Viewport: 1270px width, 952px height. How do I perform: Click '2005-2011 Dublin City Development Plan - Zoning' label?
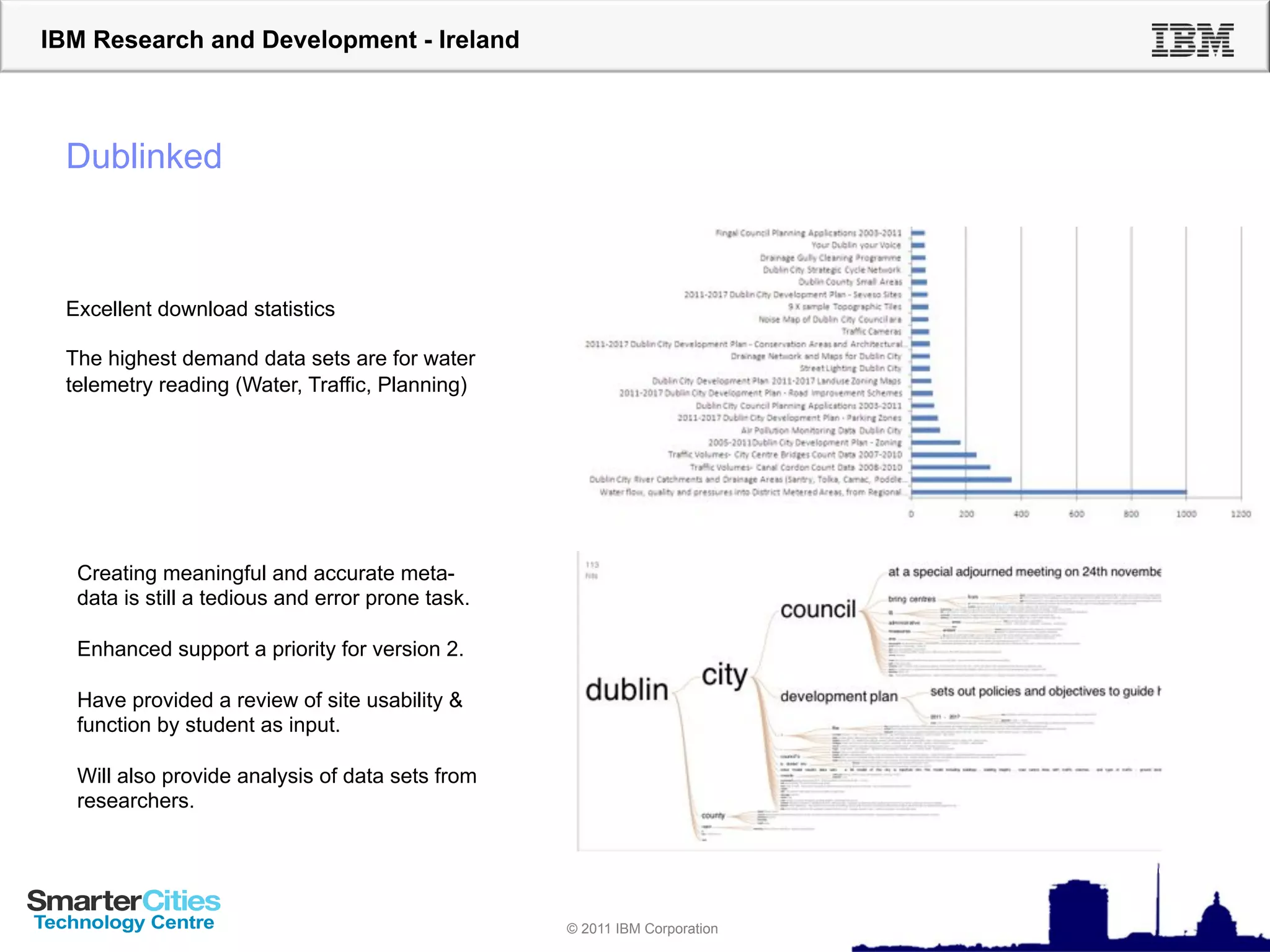805,443
